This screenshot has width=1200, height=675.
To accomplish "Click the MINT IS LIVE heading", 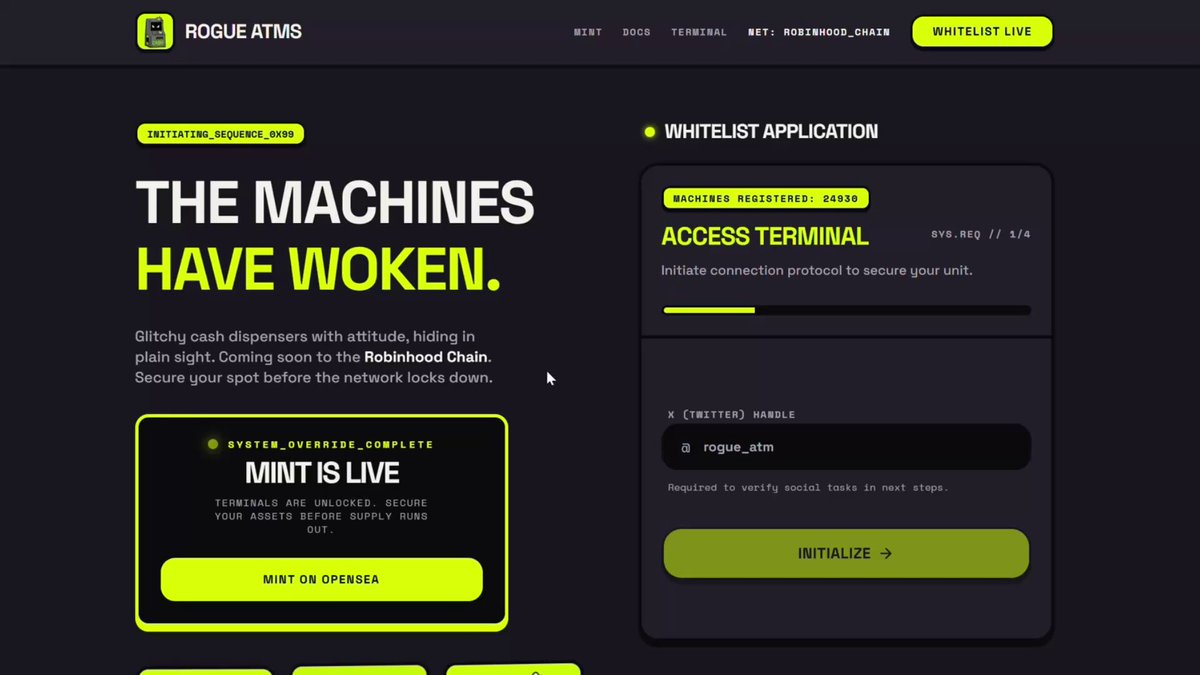I will pyautogui.click(x=322, y=473).
